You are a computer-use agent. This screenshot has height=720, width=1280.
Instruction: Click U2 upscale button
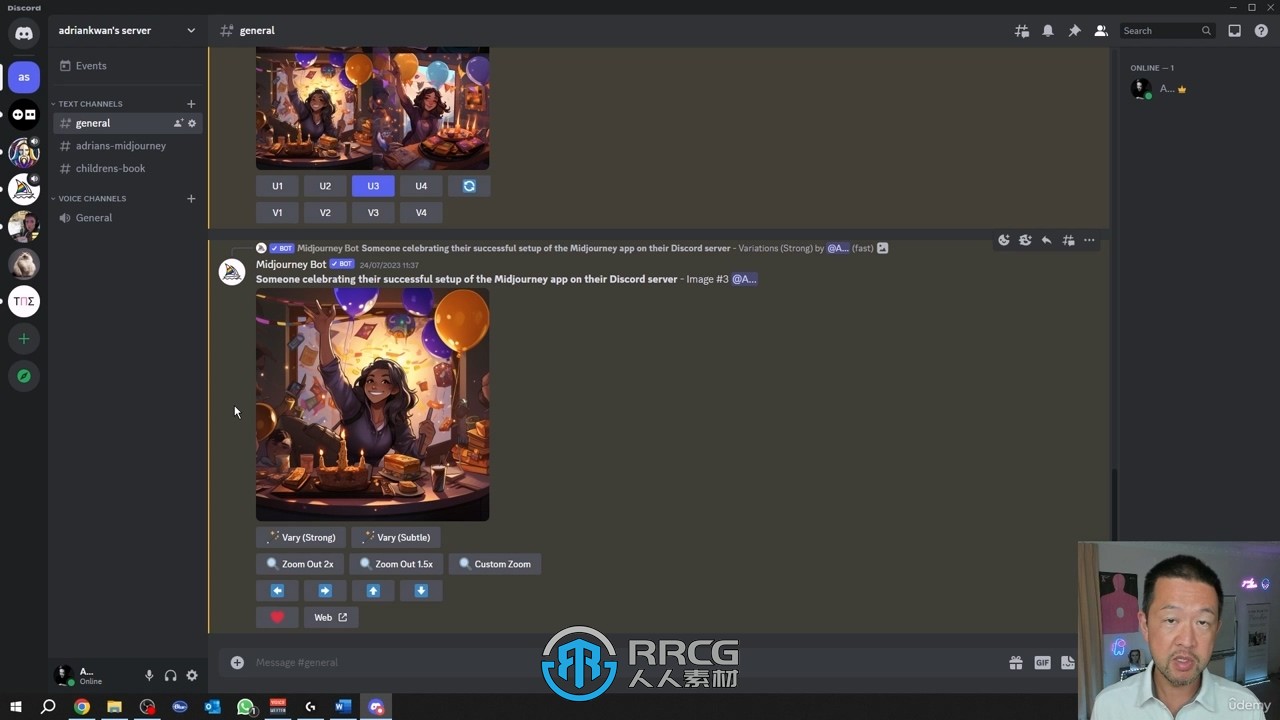(x=325, y=186)
